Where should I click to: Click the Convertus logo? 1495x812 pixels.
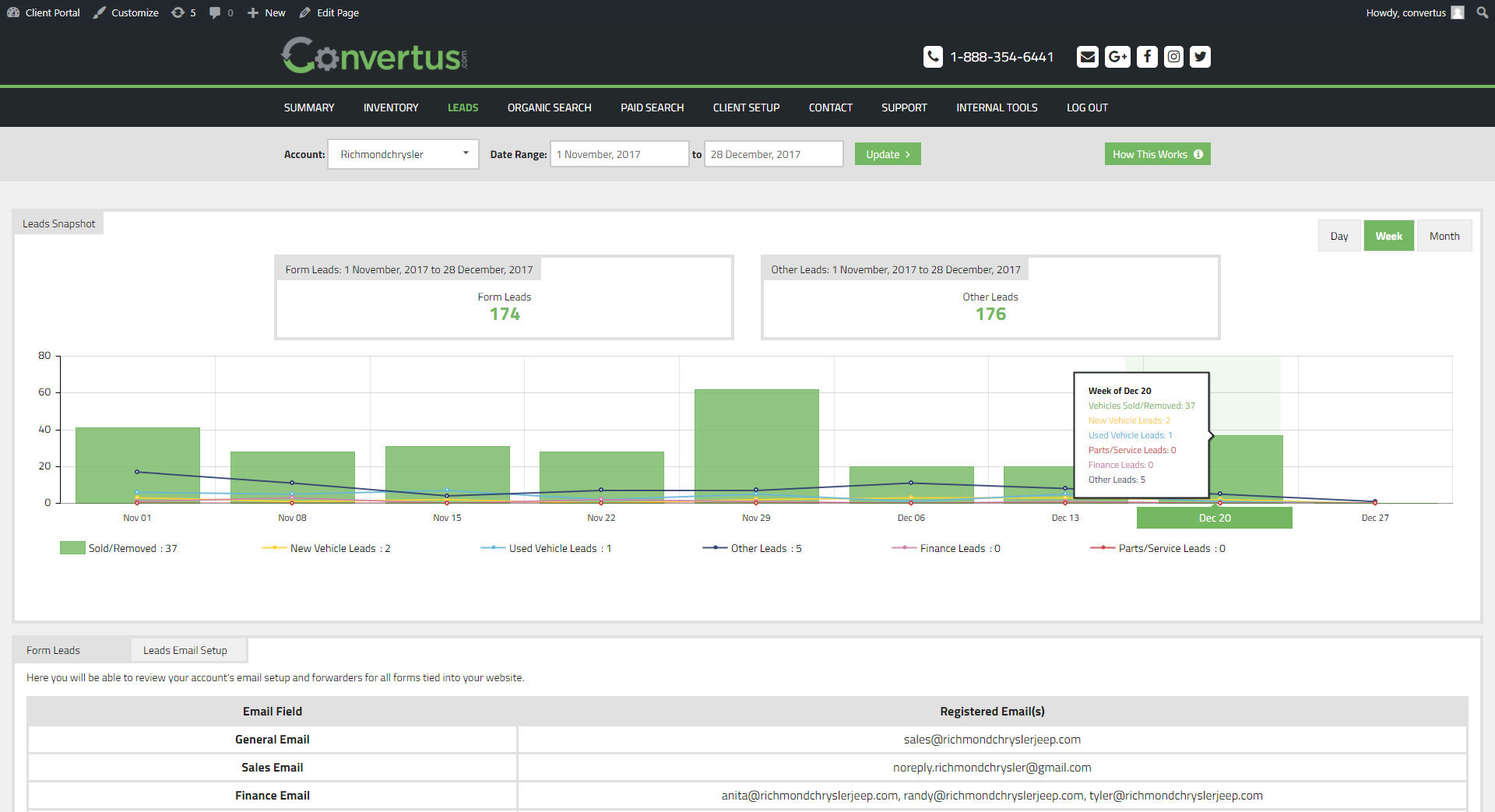point(375,56)
